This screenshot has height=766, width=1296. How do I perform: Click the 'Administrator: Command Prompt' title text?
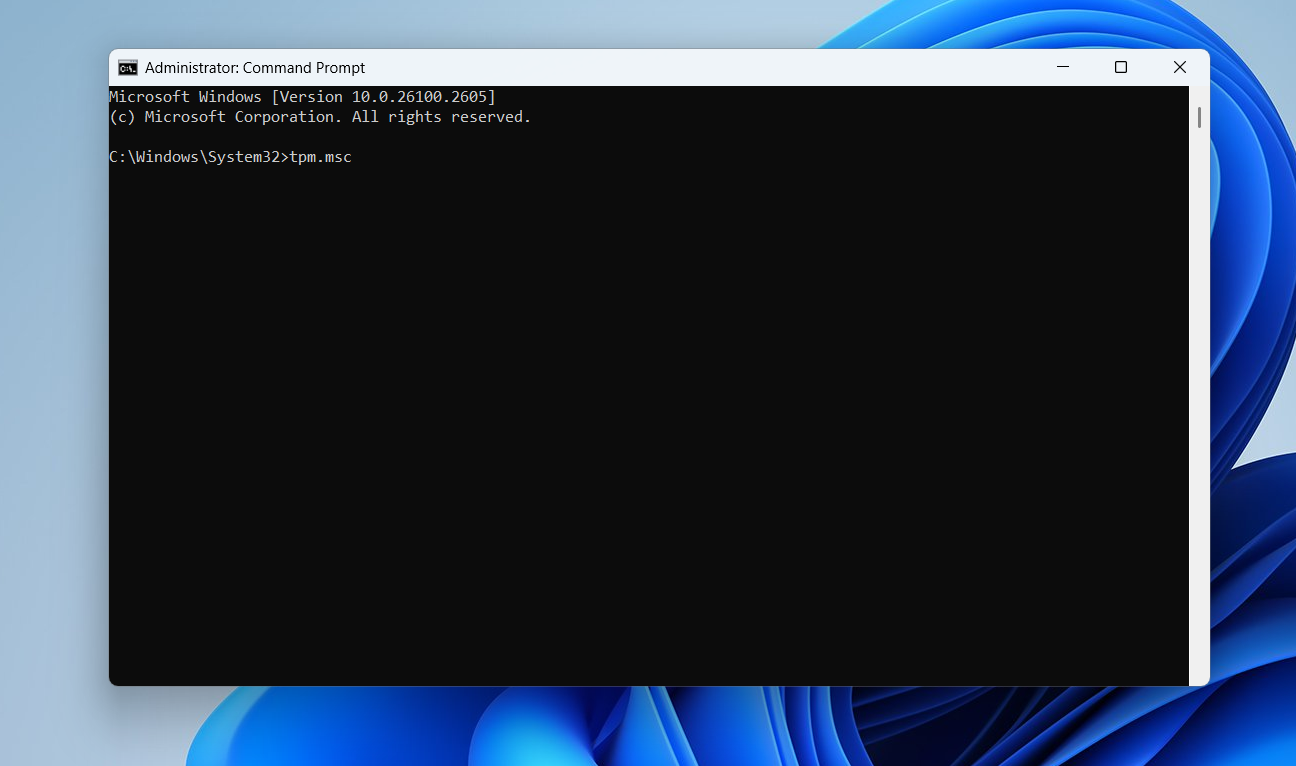[255, 68]
